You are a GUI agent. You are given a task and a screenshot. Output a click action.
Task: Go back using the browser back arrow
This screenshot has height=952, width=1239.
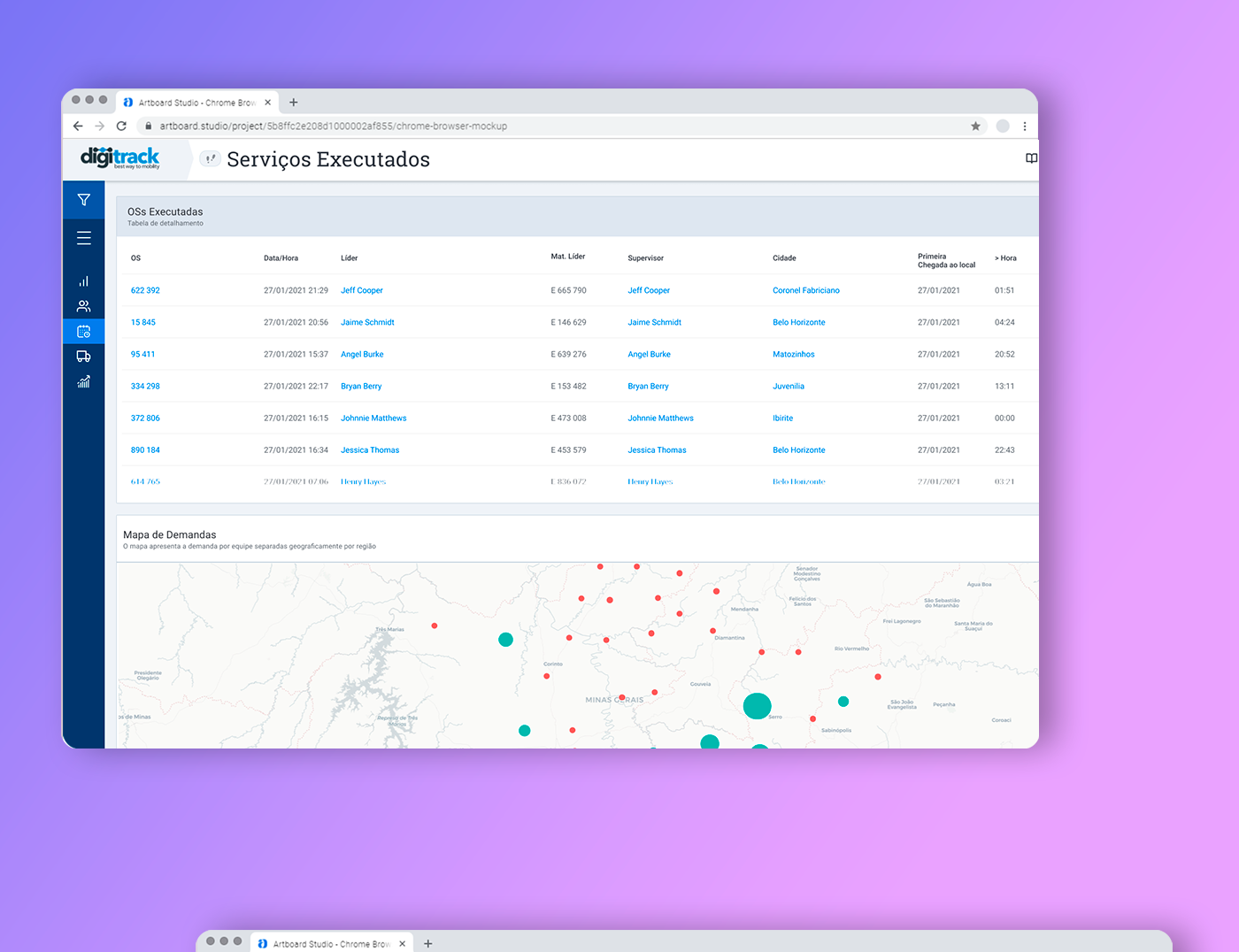[78, 126]
